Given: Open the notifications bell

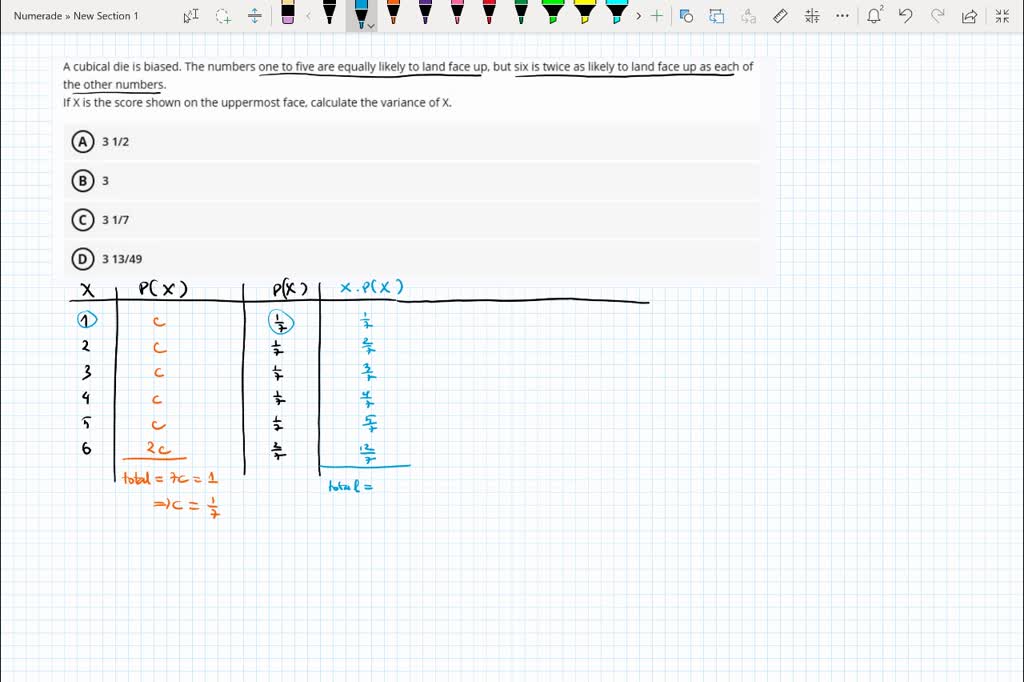Looking at the screenshot, I should (874, 15).
